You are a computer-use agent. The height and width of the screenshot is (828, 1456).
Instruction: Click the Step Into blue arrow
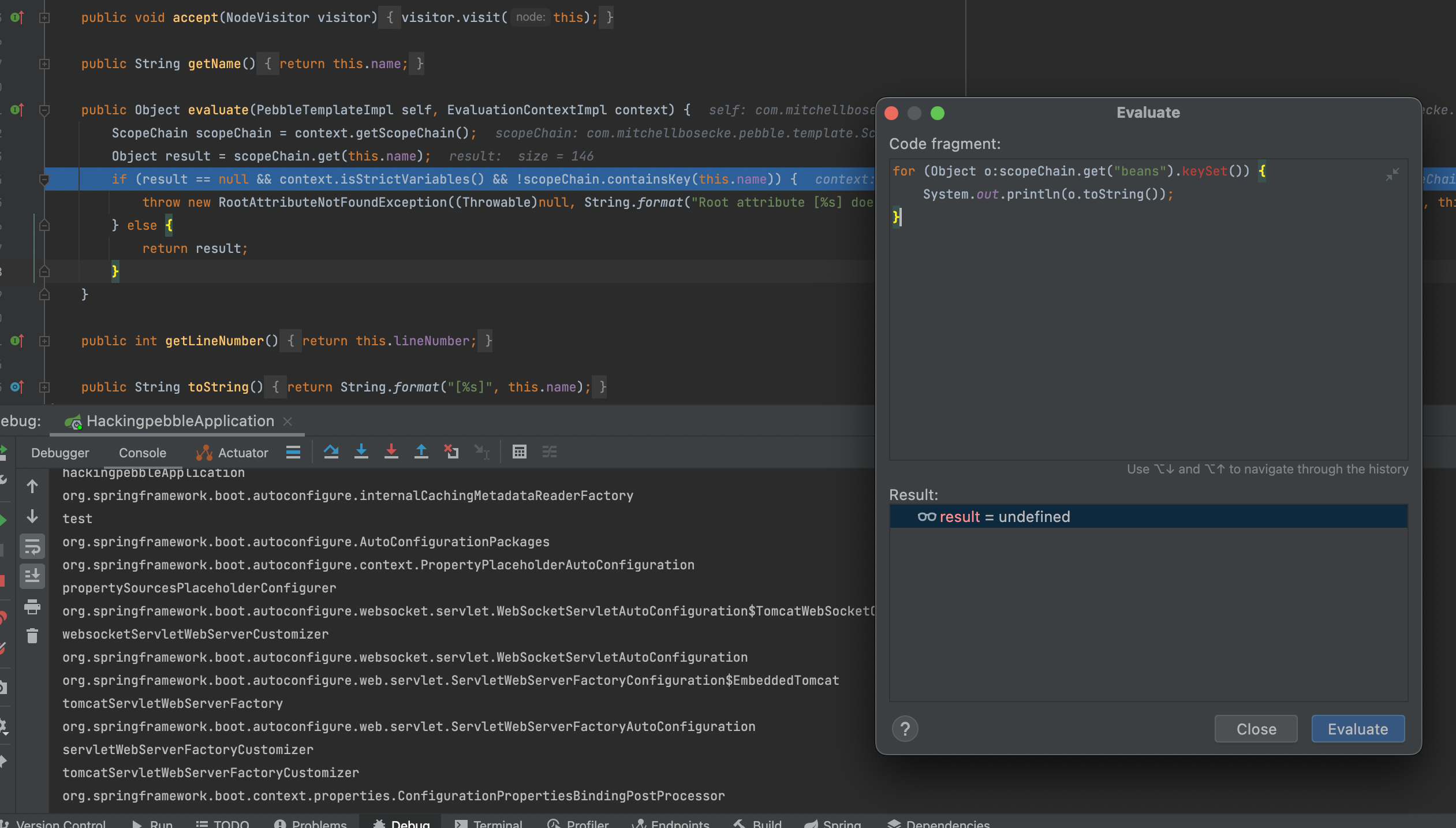[x=361, y=452]
